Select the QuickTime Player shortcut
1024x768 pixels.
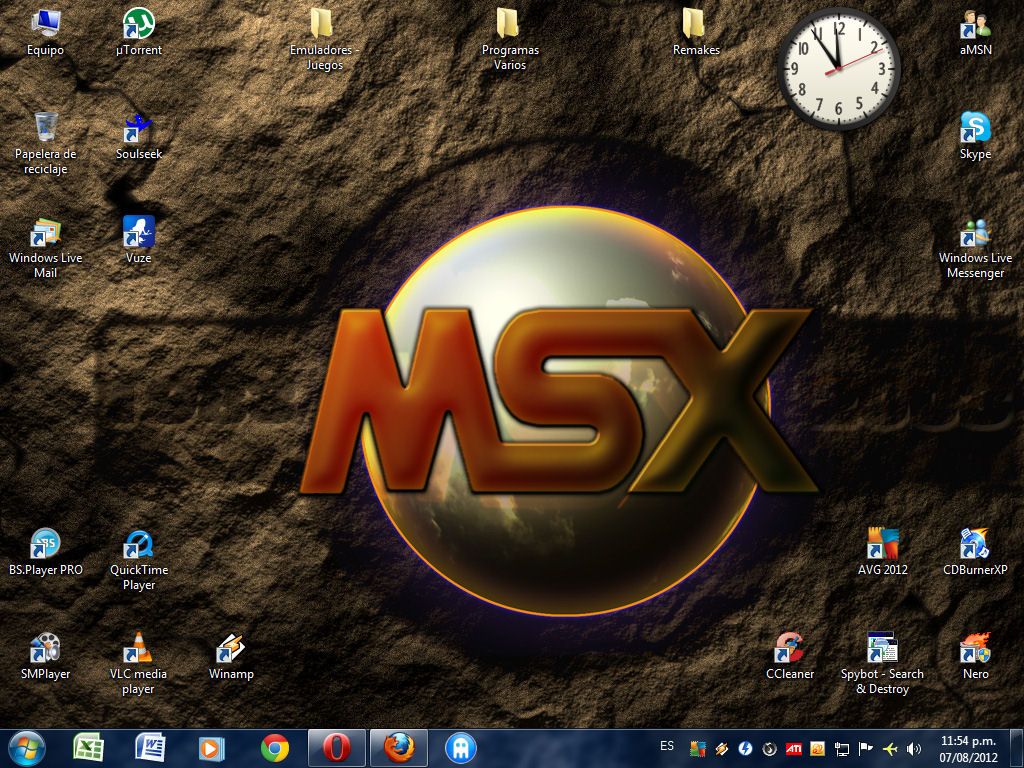coord(138,560)
